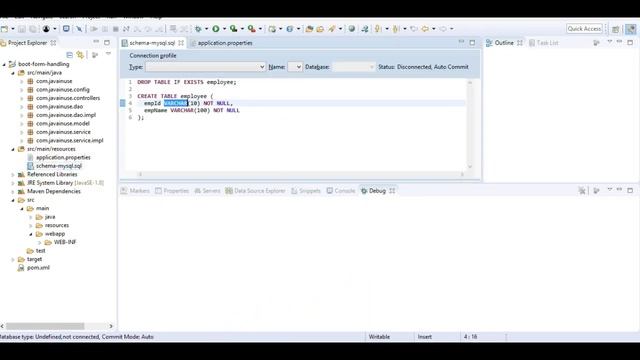Click the 'Writable' status bar entry
The width and height of the screenshot is (640, 360).
point(379,337)
